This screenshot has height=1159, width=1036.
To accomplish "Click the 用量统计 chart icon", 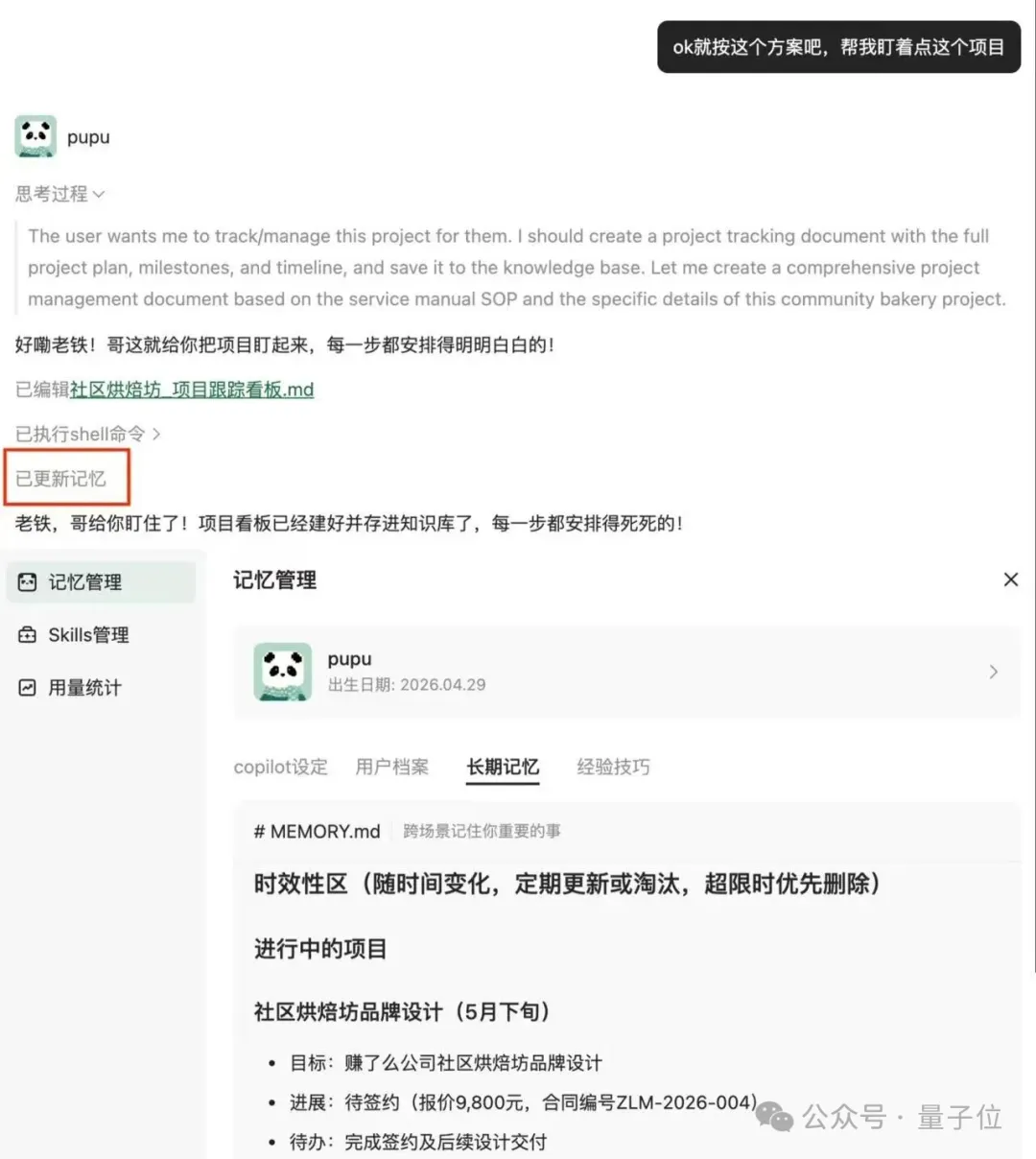I will [x=28, y=688].
